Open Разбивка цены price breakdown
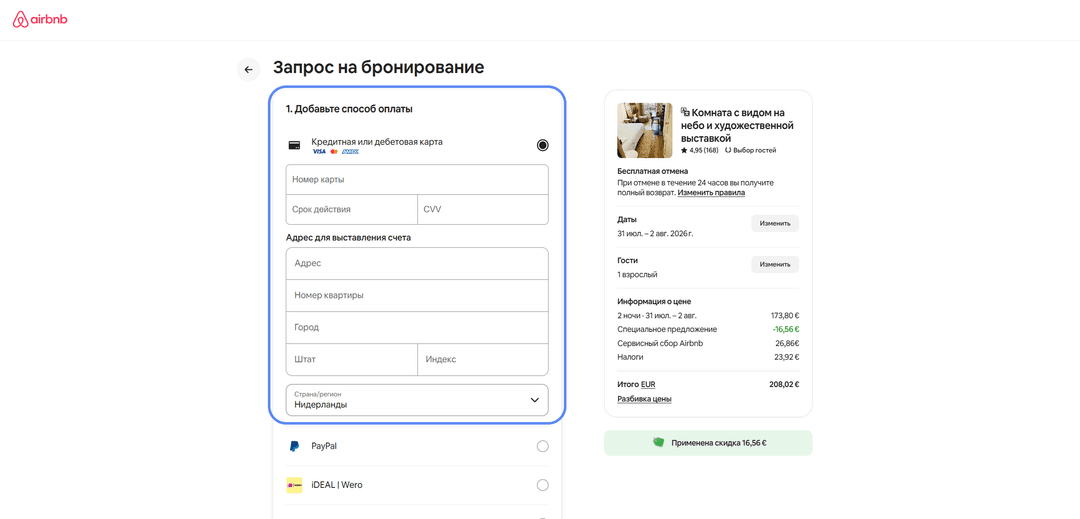Screen dimensions: 1080x519 [645, 399]
